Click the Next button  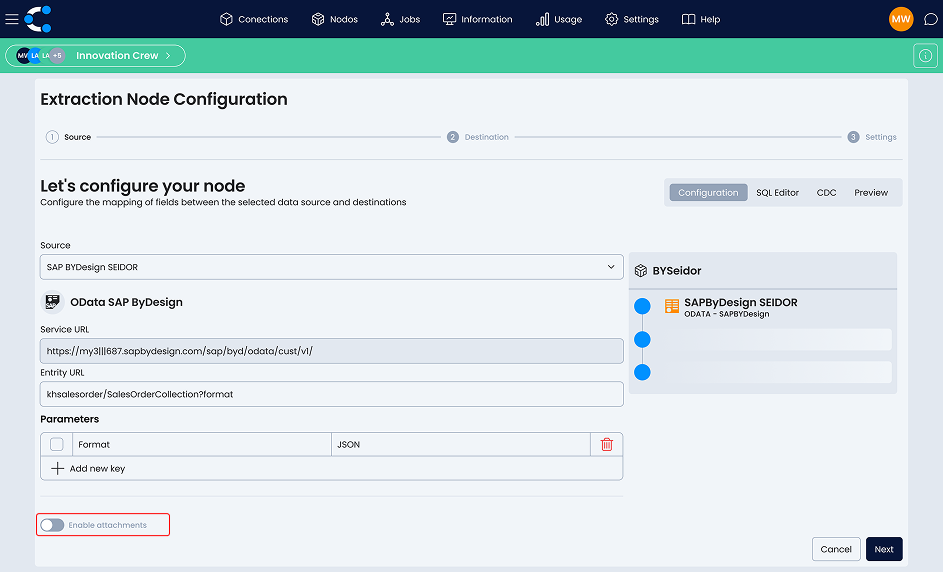883,549
